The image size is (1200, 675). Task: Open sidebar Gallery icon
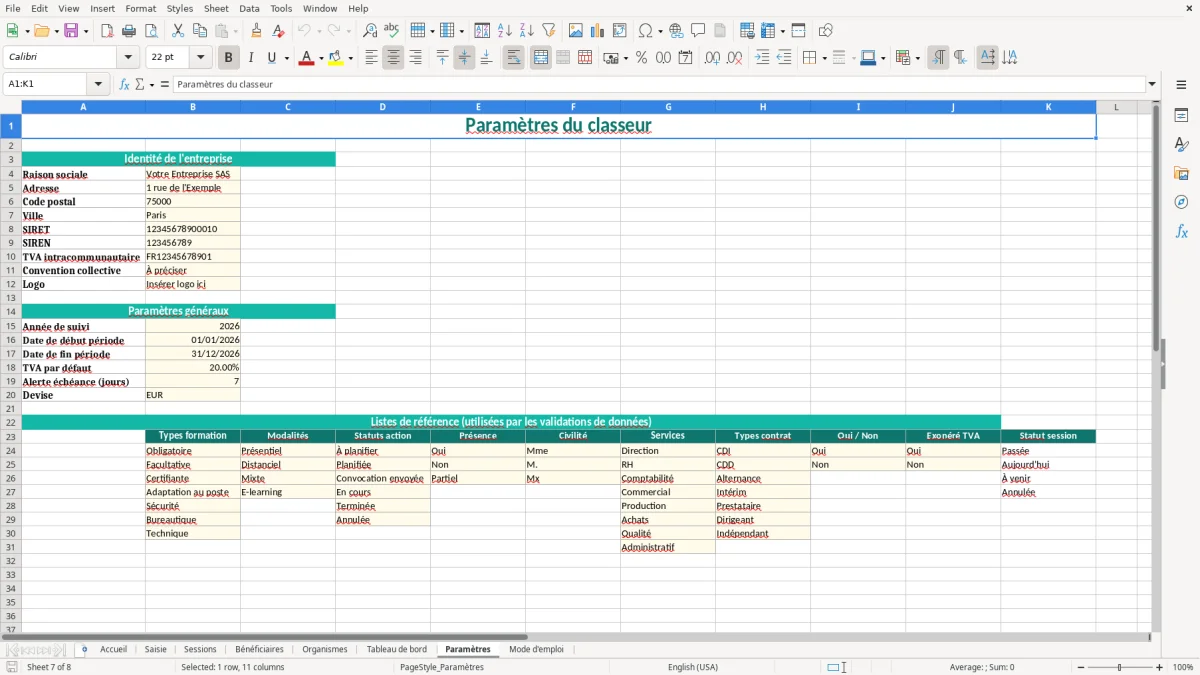pyautogui.click(x=1181, y=173)
